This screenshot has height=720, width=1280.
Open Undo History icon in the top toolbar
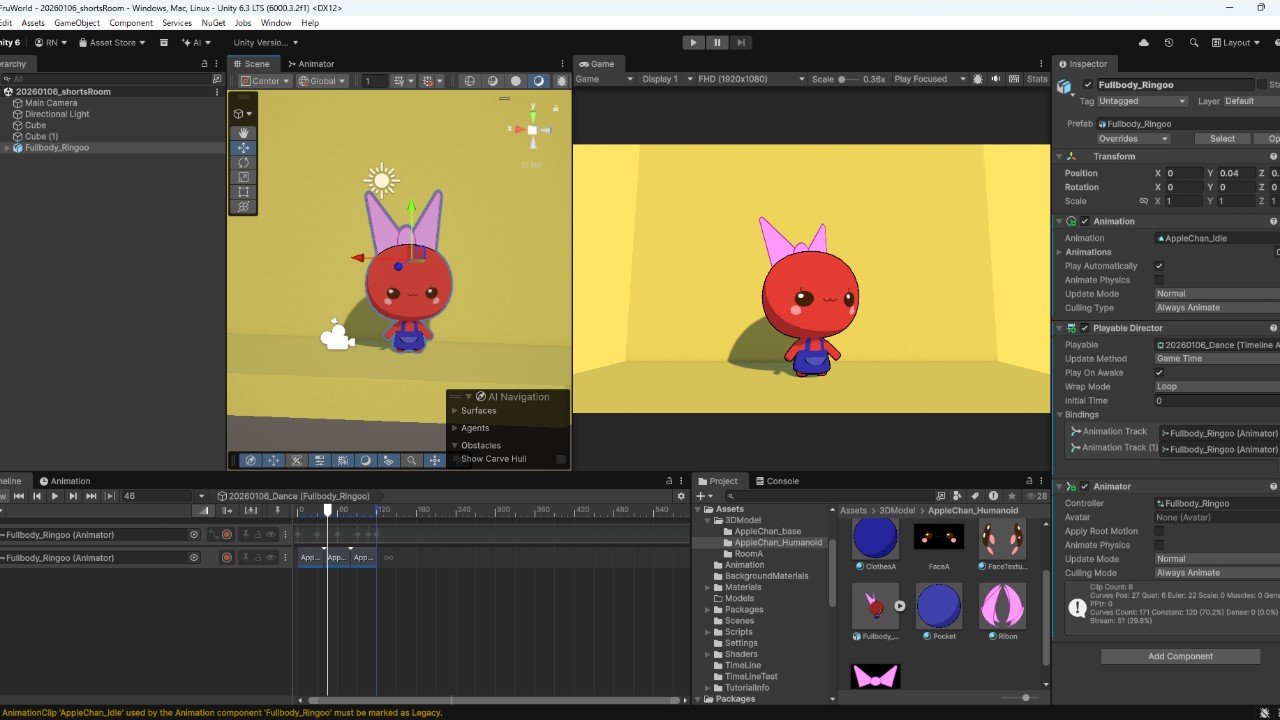pos(1169,42)
